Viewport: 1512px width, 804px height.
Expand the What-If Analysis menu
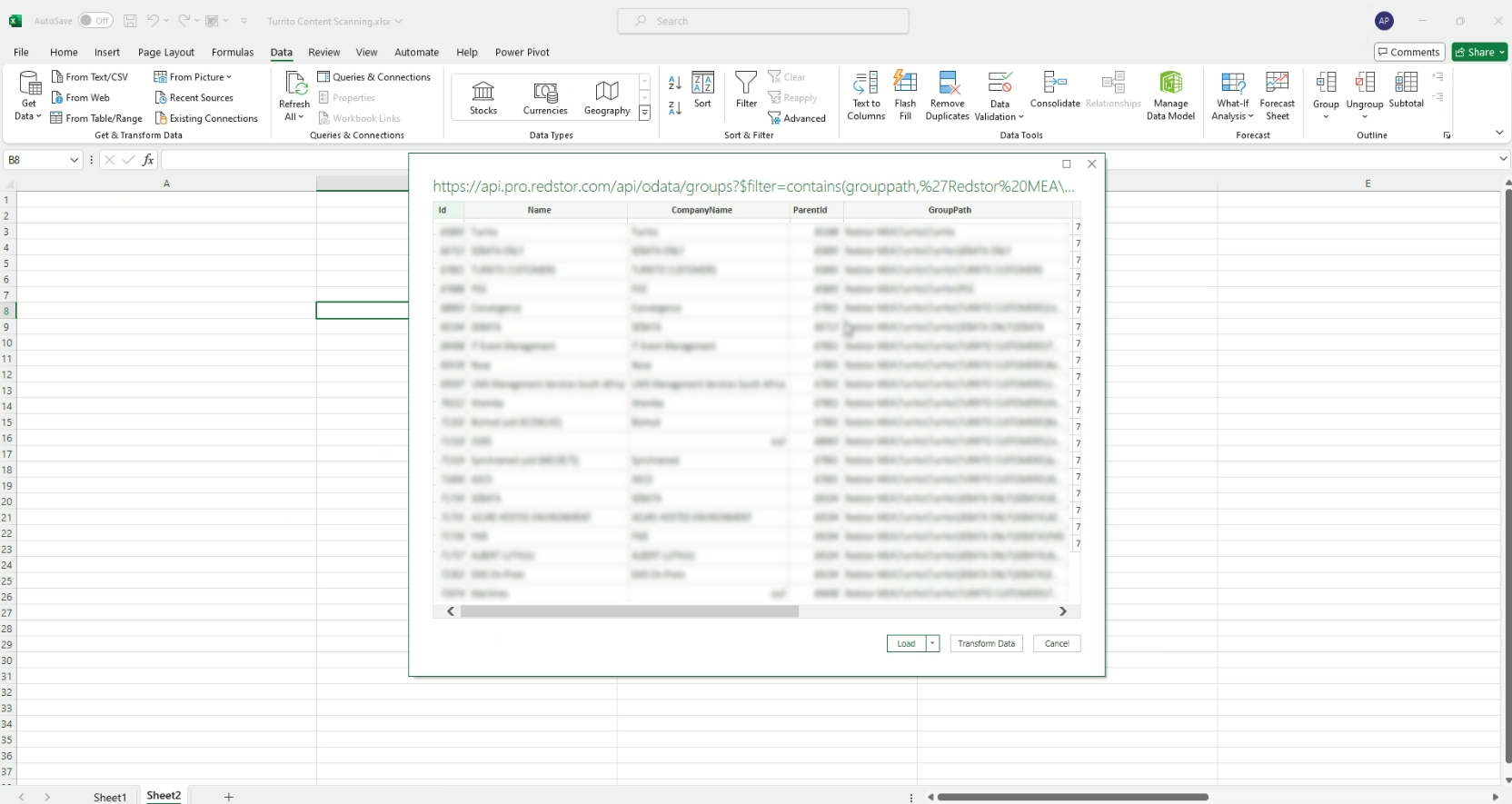(x=1250, y=116)
